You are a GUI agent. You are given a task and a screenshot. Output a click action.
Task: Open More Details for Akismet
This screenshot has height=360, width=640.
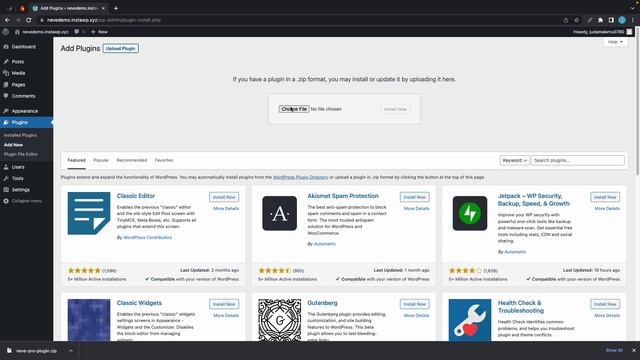416,209
